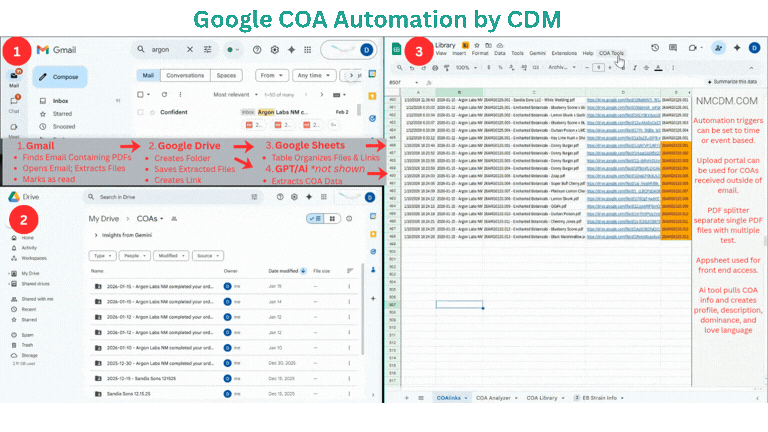The height and width of the screenshot is (432, 768).
Task: Open more actions for the Jan 10 folder
Action: (x=349, y=348)
